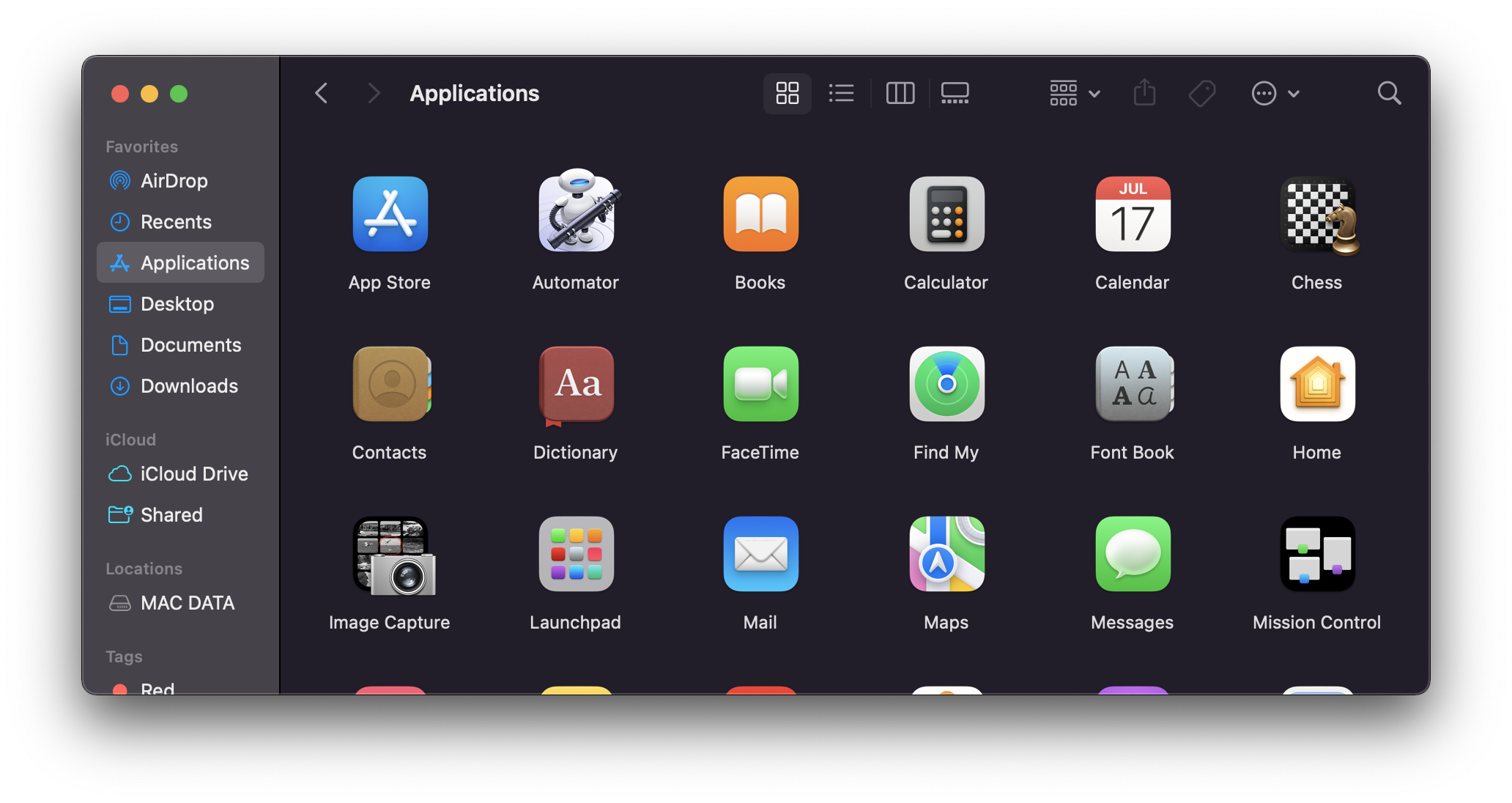Go back with the back arrow
This screenshot has width=1512, height=803.
(x=321, y=93)
